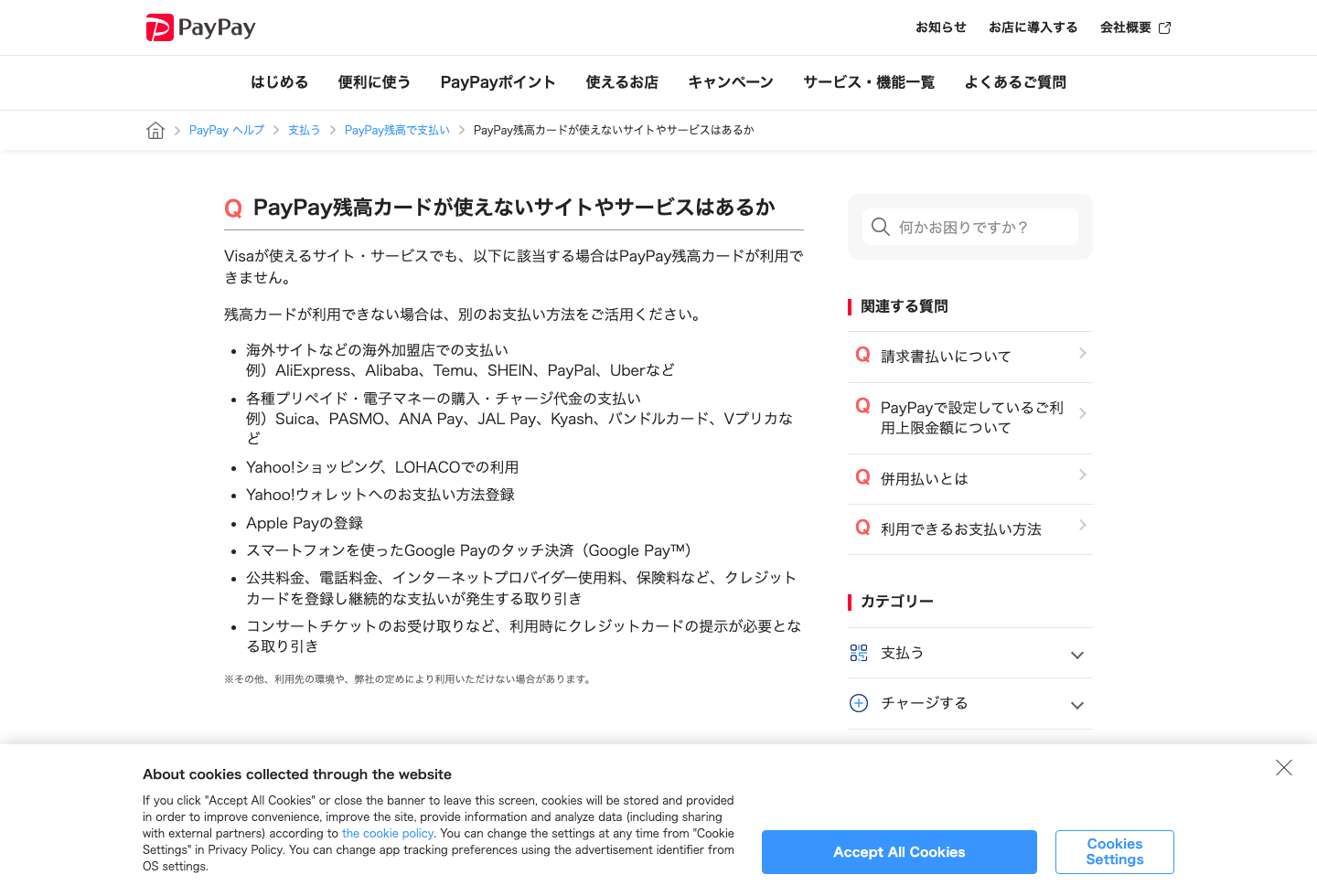
Task: Dismiss the cookie banner with the X
Action: 1284,768
